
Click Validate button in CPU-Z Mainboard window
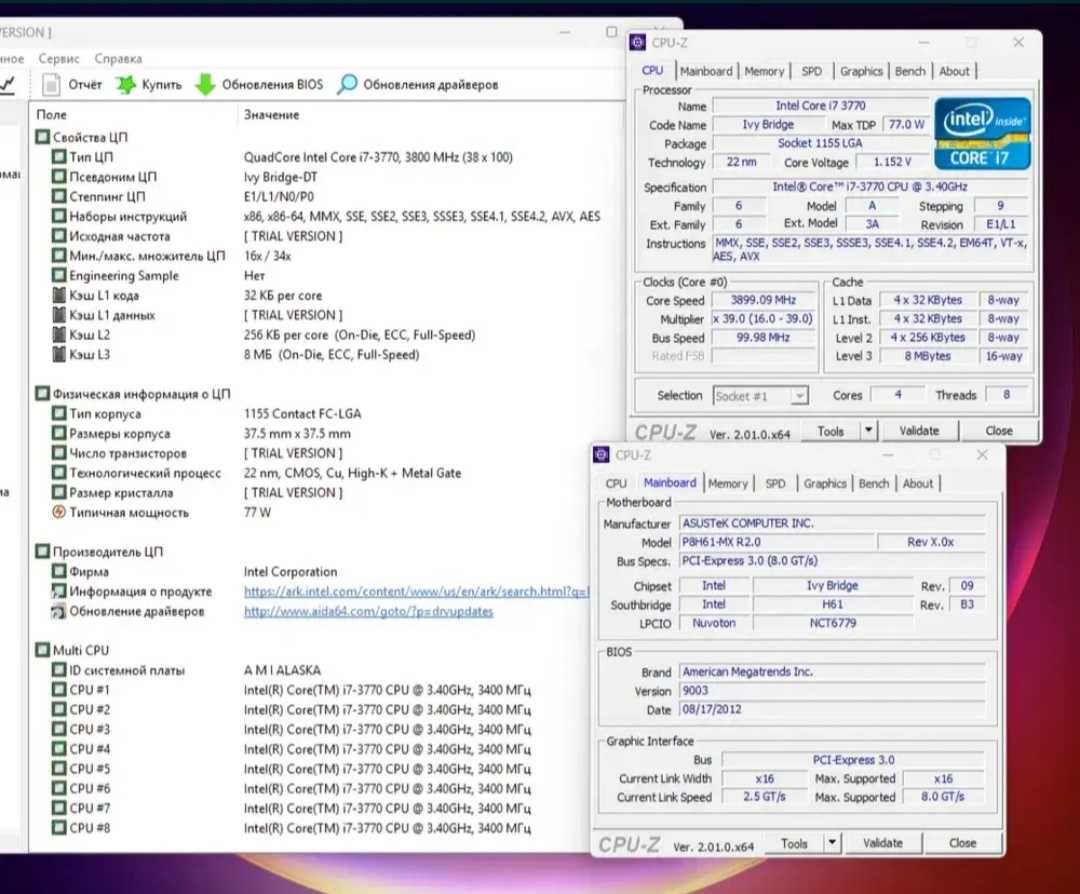click(882, 843)
